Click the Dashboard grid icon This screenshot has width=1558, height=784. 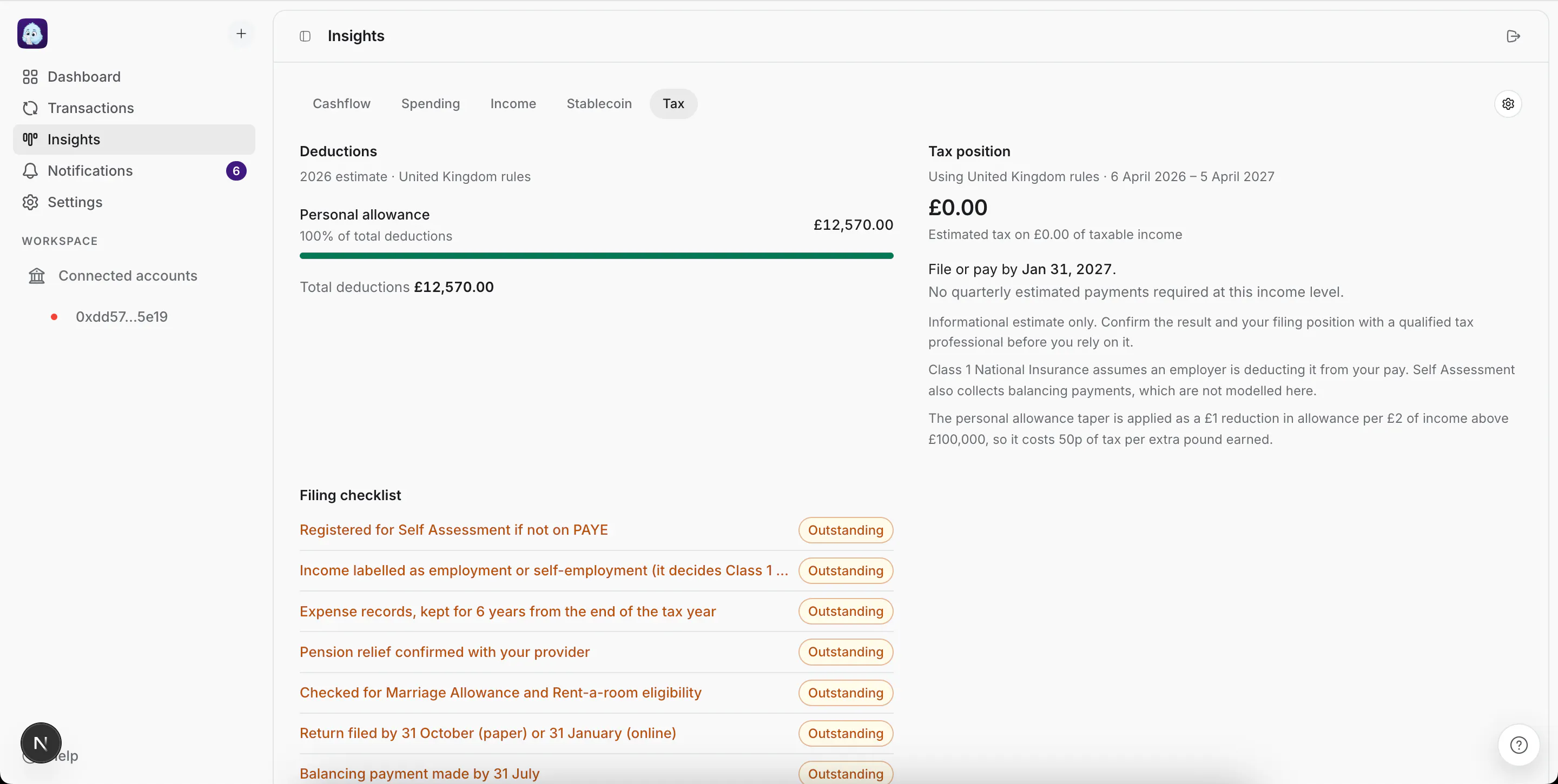[30, 77]
